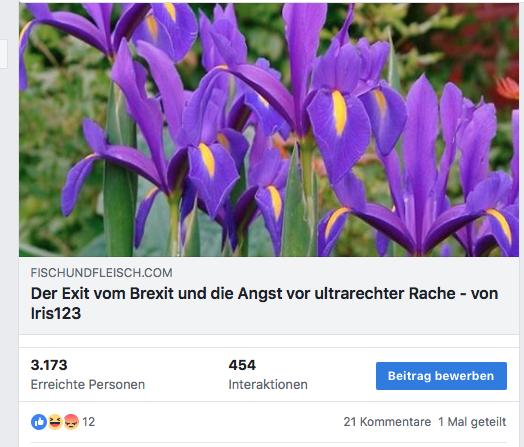The height and width of the screenshot is (447, 524).
Task: Click the Iris123 author name in headline
Action: pyautogui.click(x=56, y=313)
